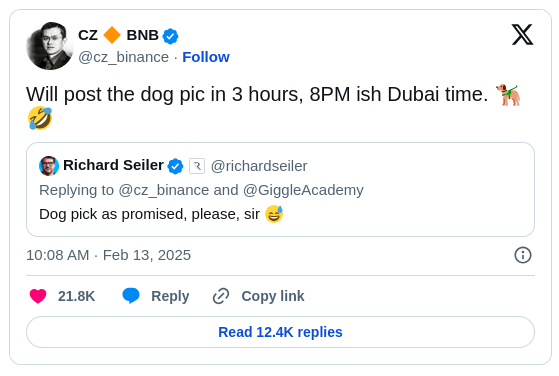Image resolution: width=559 pixels, height=376 pixels.
Task: Open CZ's profile picture
Action: coord(50,46)
